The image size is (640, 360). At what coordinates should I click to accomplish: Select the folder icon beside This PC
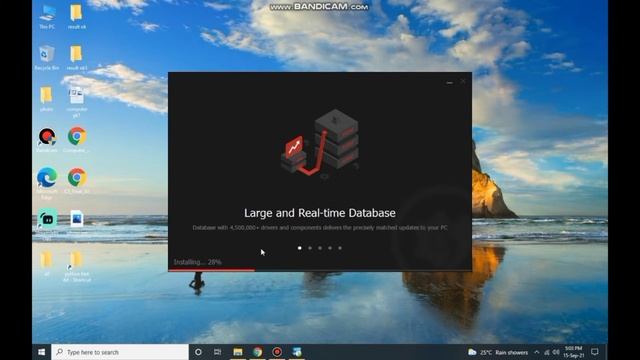pyautogui.click(x=76, y=17)
